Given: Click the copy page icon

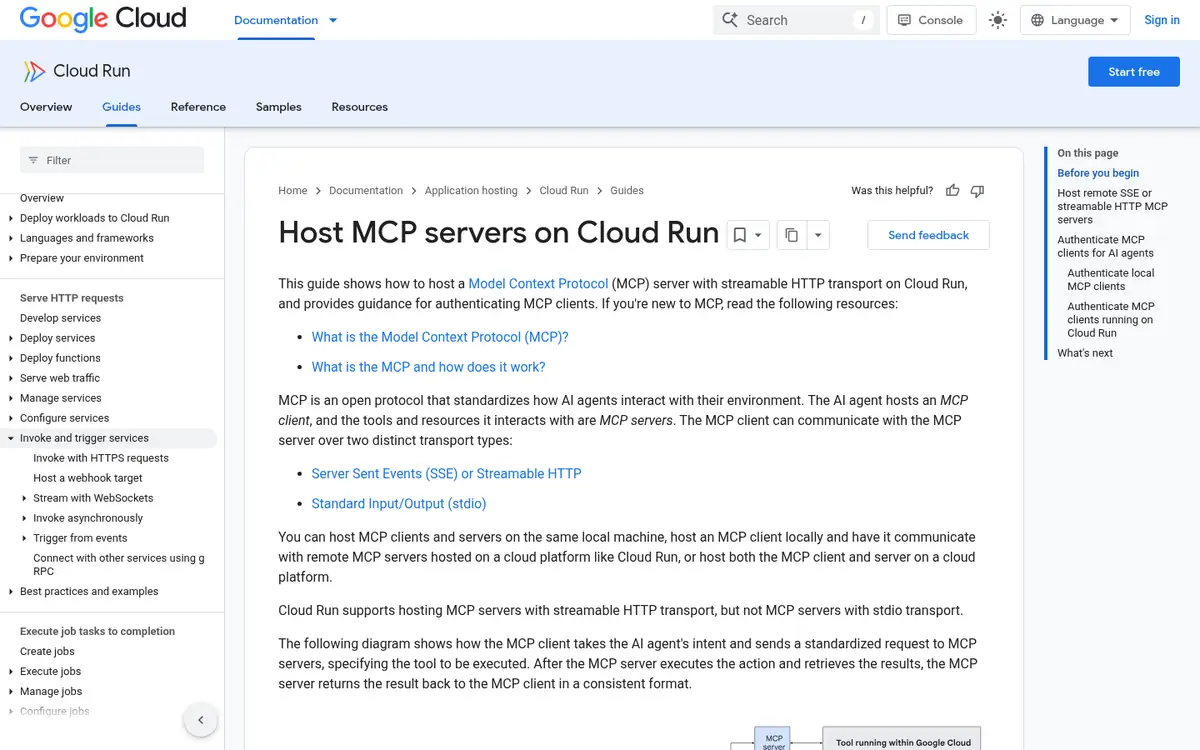Looking at the screenshot, I should tap(791, 235).
